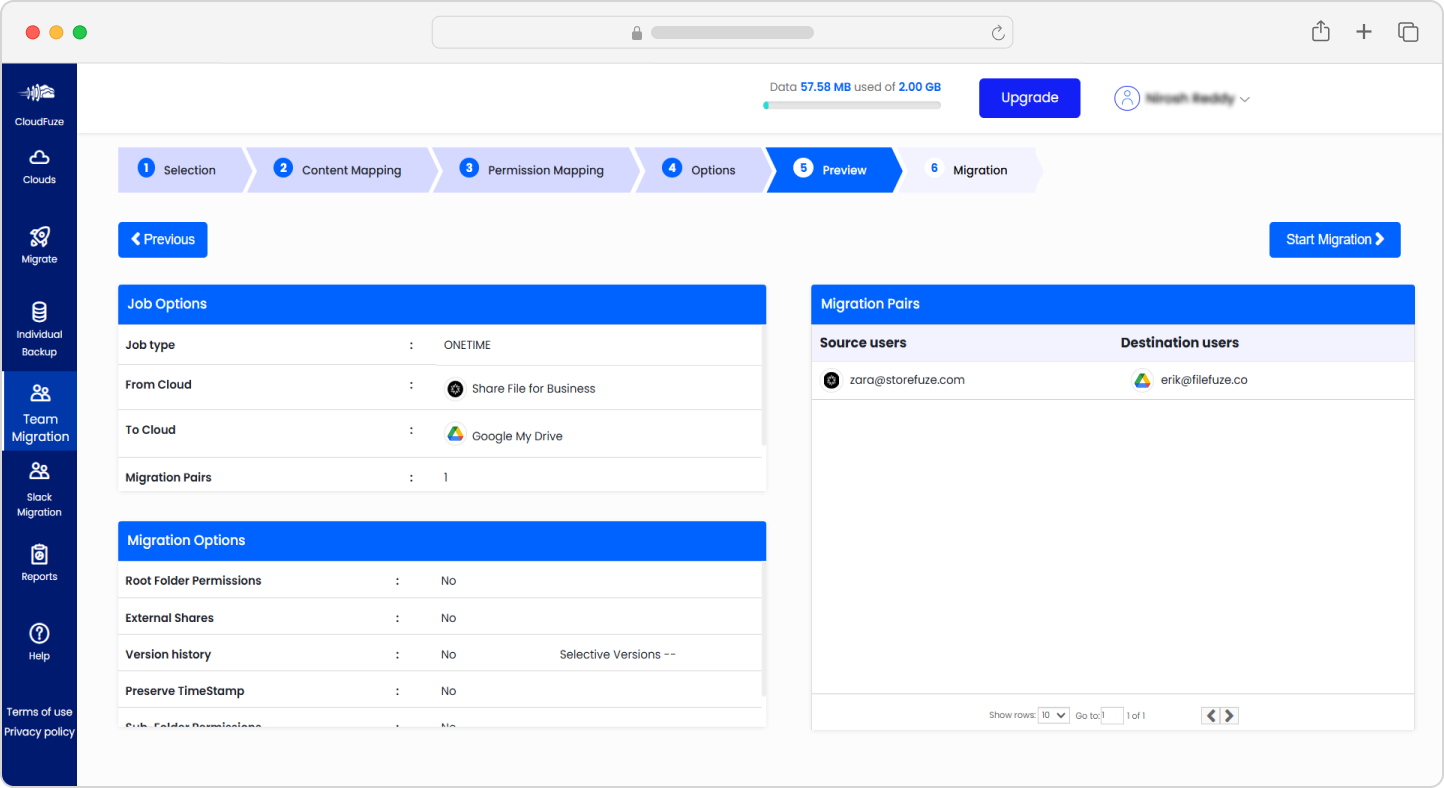Click the Upgrade button

(1029, 98)
